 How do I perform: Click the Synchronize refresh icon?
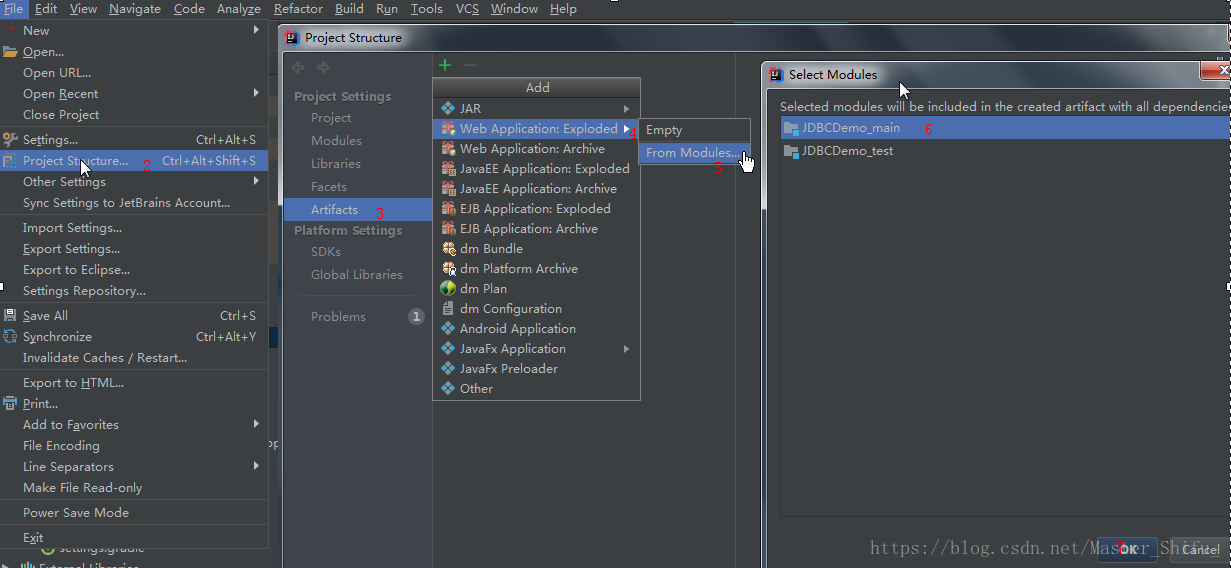coord(11,337)
